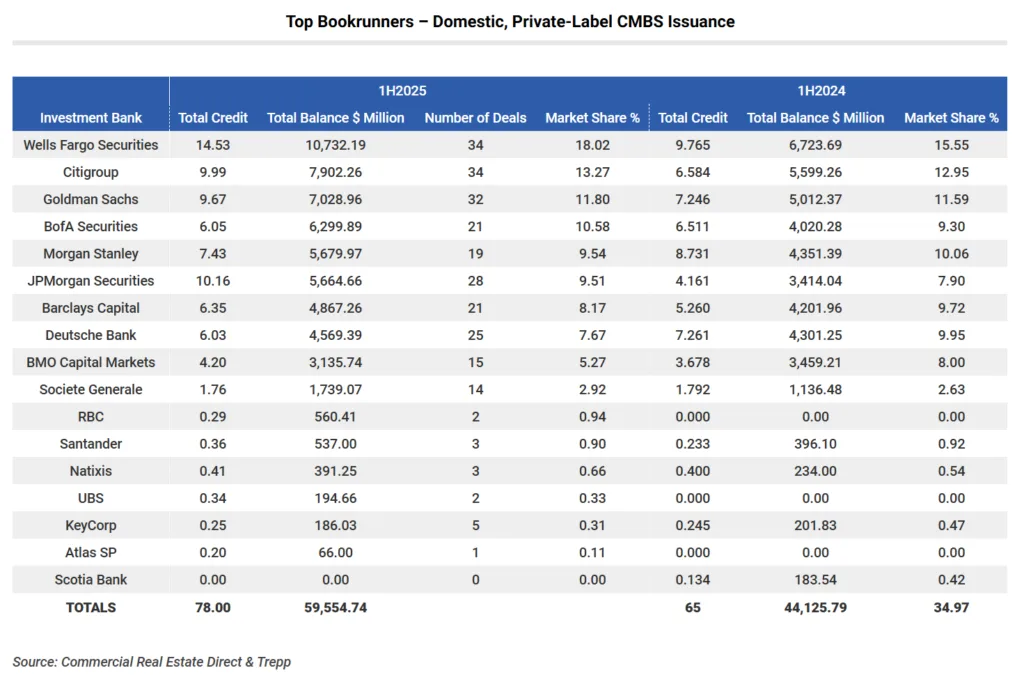
Task: Click the 18.02 market share figure
Action: (593, 145)
